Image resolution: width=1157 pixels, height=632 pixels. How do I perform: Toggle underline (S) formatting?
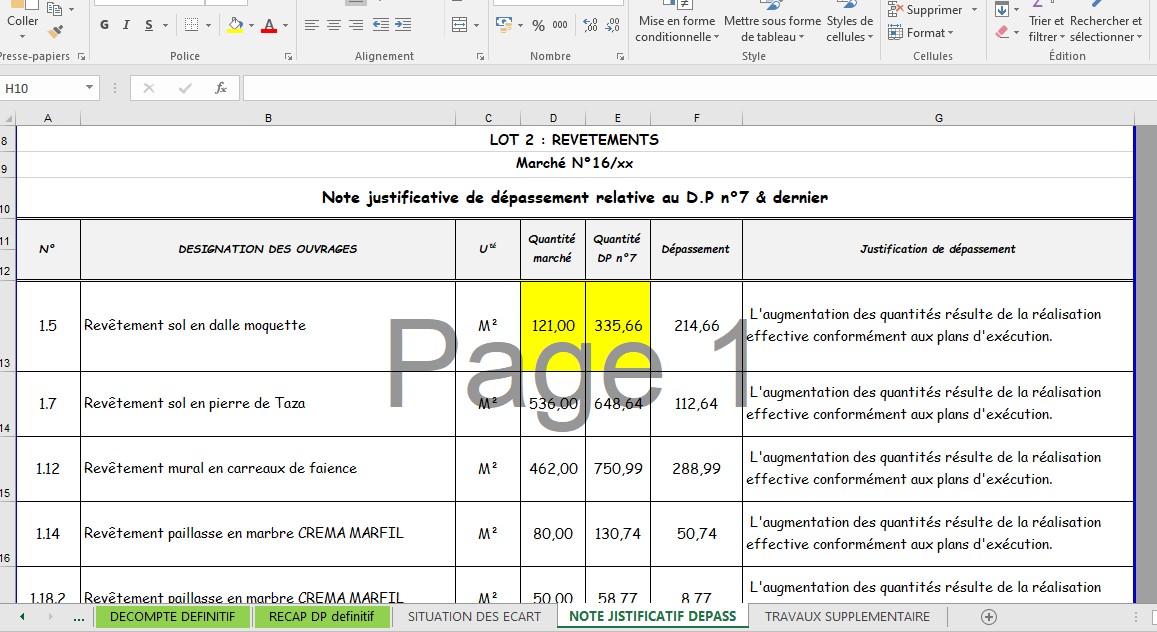148,25
